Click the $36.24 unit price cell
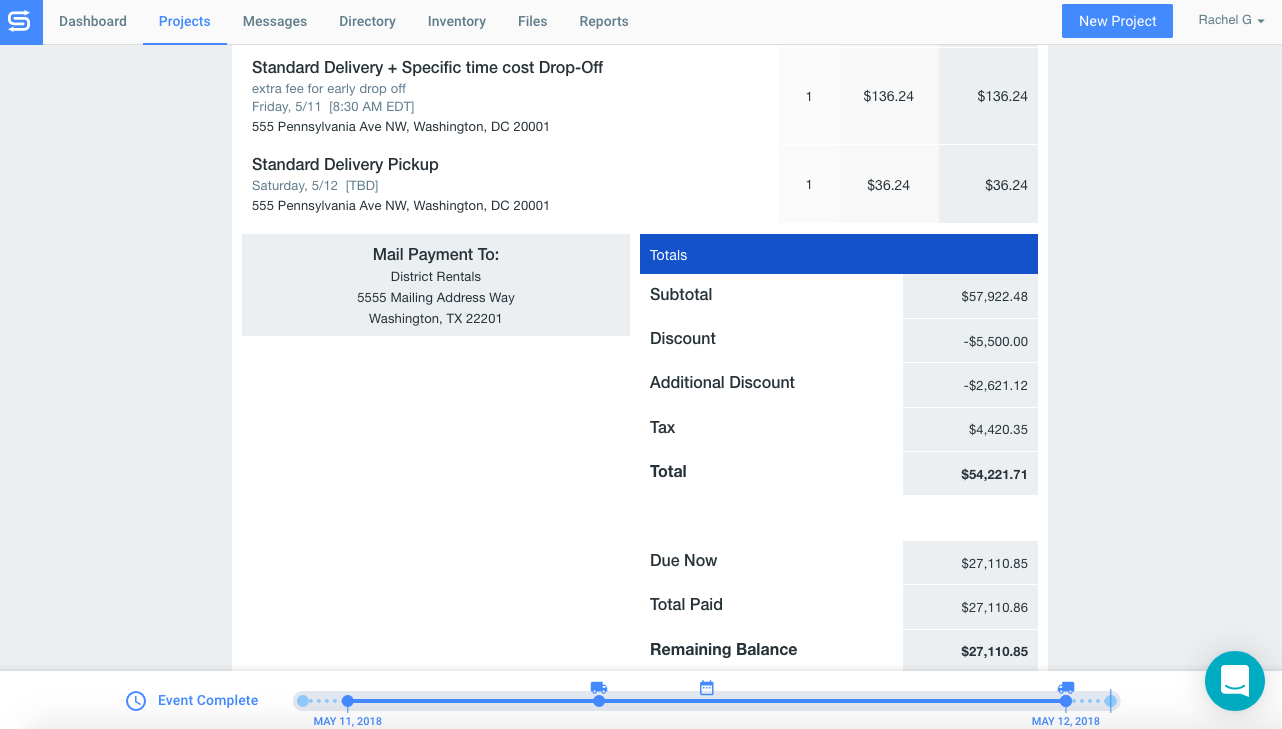1282x729 pixels. 889,185
